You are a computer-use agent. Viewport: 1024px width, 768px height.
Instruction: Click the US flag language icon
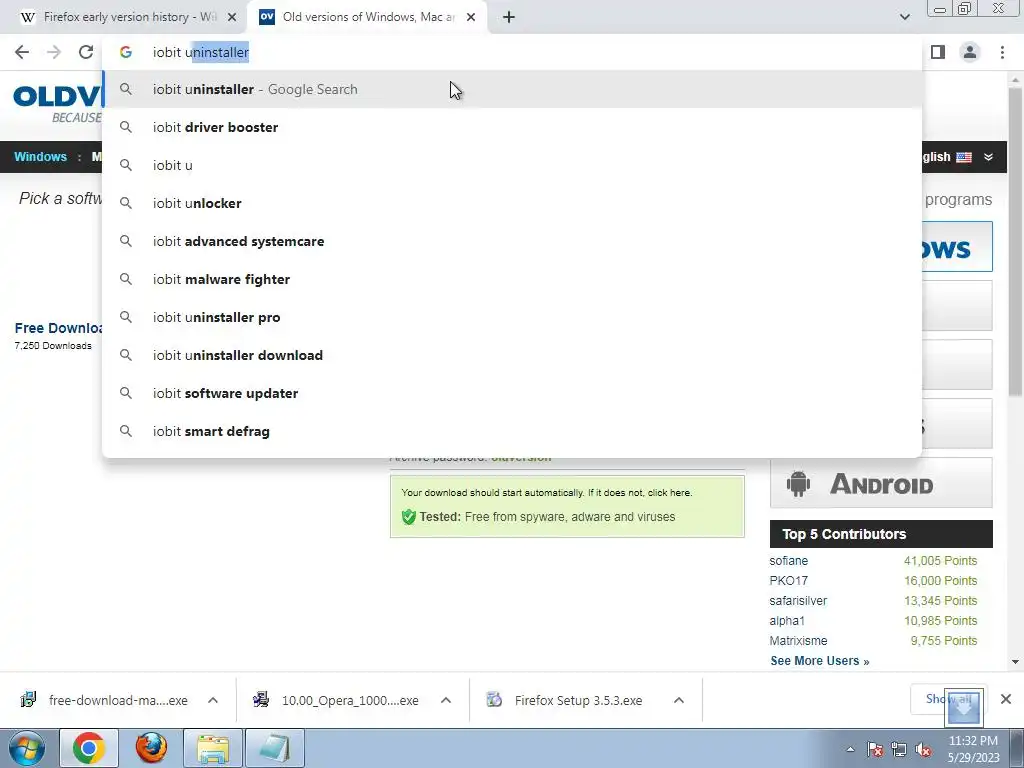tap(964, 157)
